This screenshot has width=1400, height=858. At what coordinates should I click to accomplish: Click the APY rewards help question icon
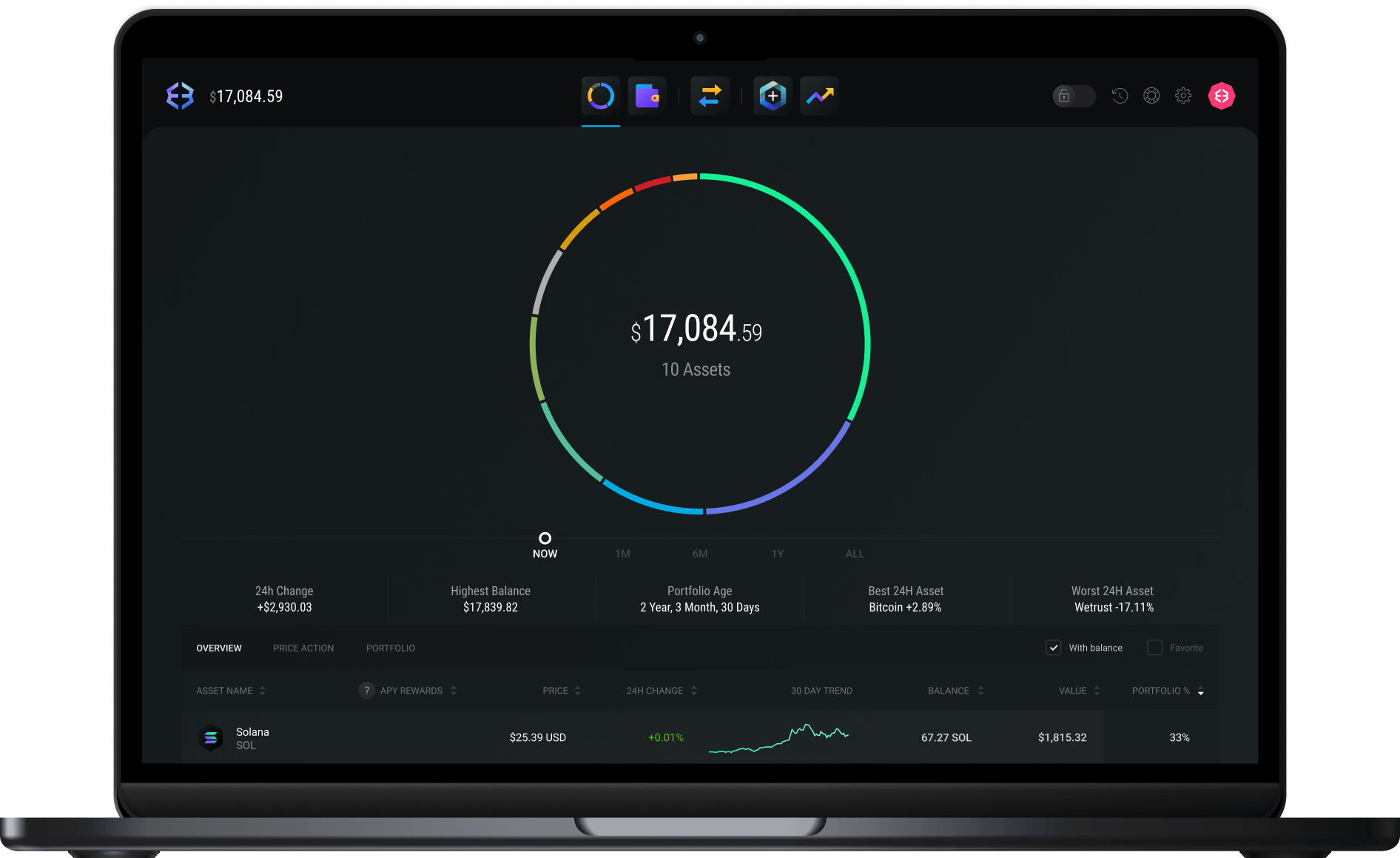coord(366,691)
